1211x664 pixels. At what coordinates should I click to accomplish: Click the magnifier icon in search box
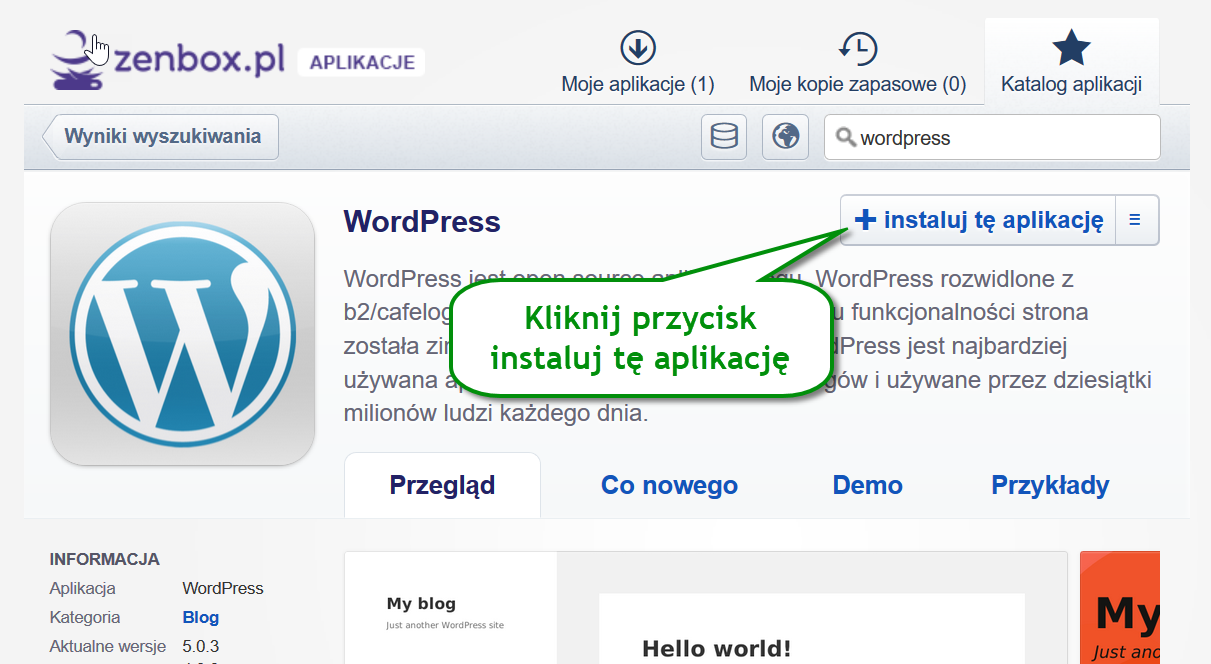pos(846,138)
